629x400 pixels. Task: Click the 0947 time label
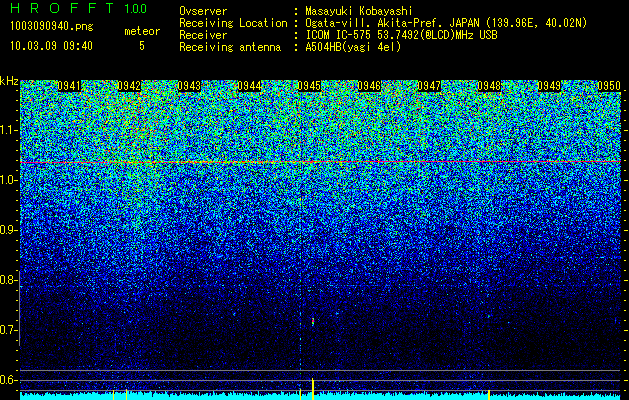point(429,86)
